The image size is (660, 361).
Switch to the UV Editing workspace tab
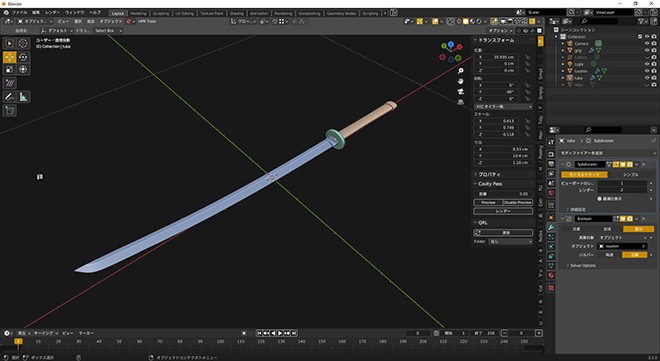(x=184, y=13)
